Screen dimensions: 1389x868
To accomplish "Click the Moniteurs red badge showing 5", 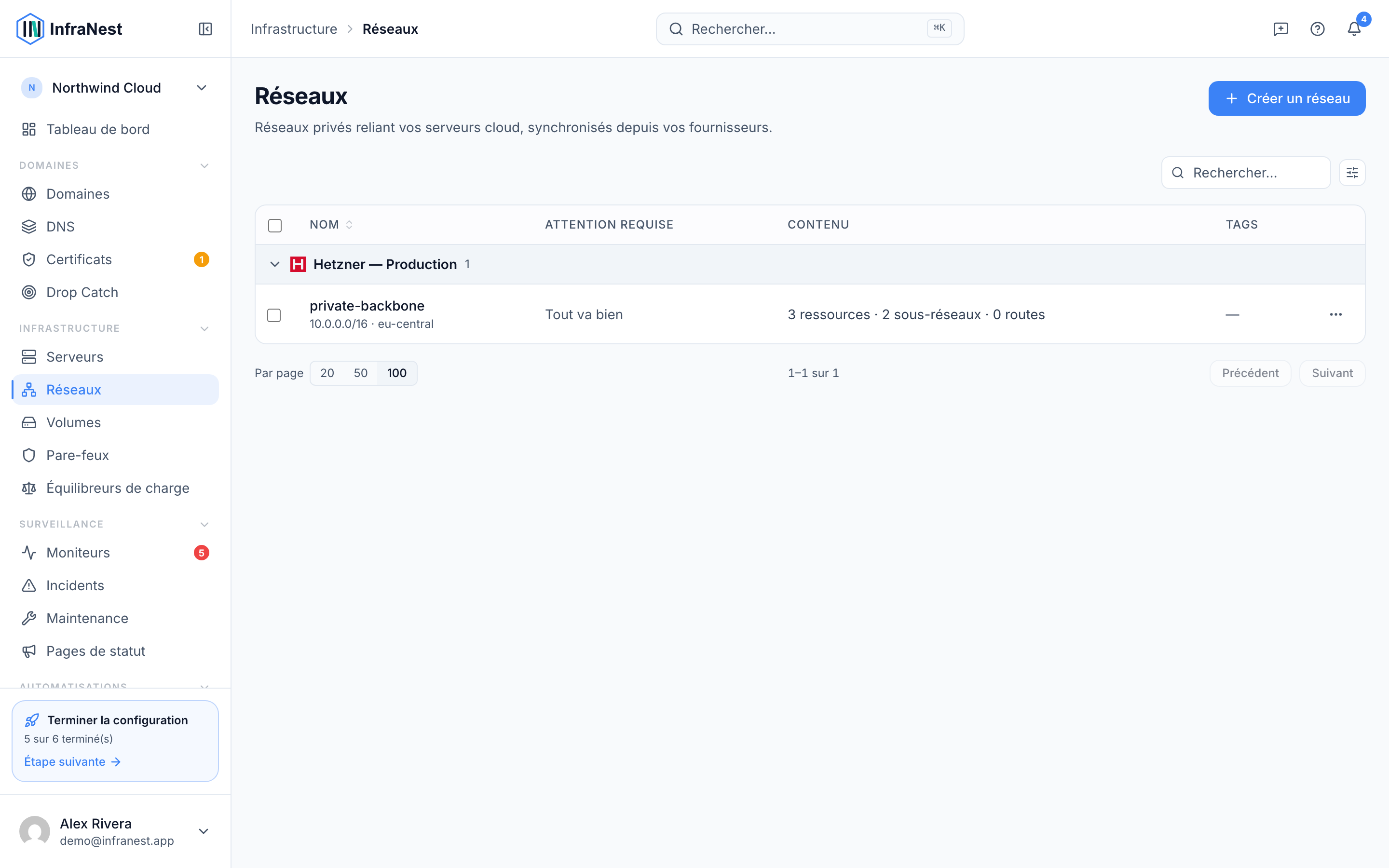I will coord(202,553).
